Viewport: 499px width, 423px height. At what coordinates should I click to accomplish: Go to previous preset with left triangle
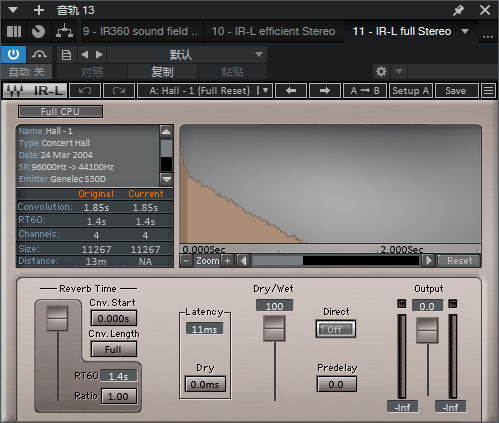(x=85, y=55)
